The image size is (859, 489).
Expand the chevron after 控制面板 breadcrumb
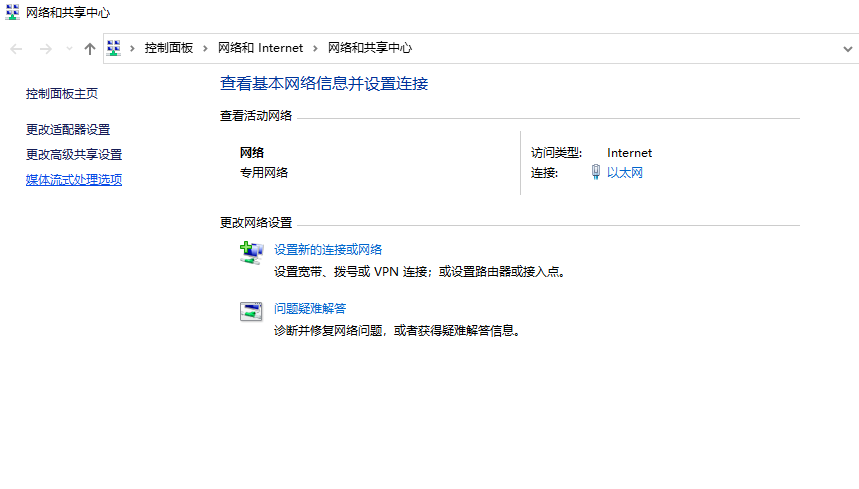206,48
